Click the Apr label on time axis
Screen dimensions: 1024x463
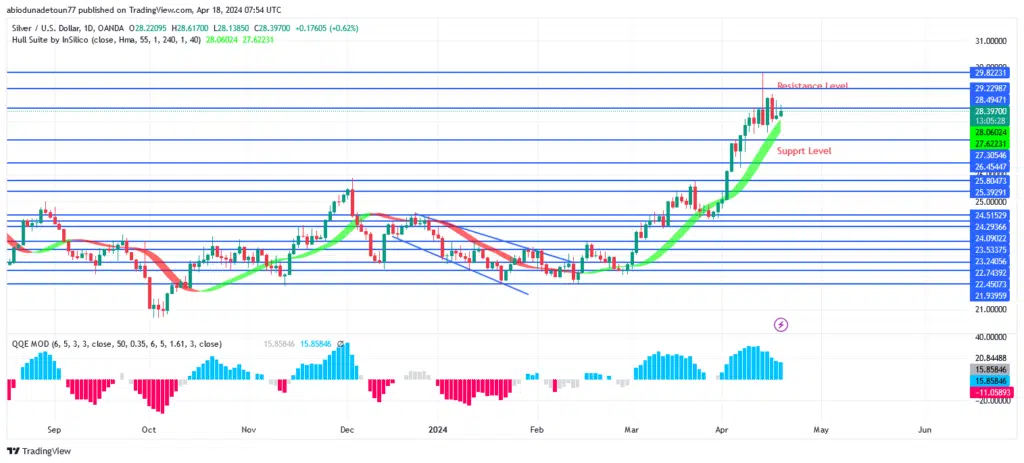[722, 430]
